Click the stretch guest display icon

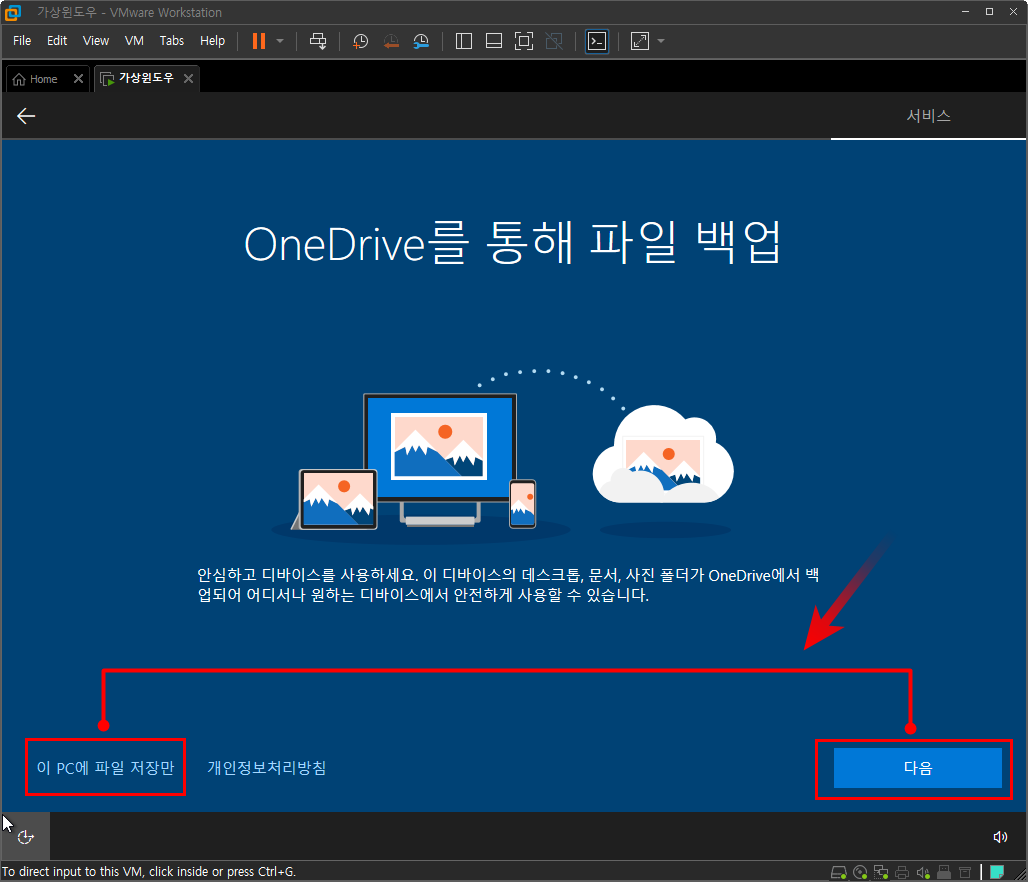click(x=640, y=41)
